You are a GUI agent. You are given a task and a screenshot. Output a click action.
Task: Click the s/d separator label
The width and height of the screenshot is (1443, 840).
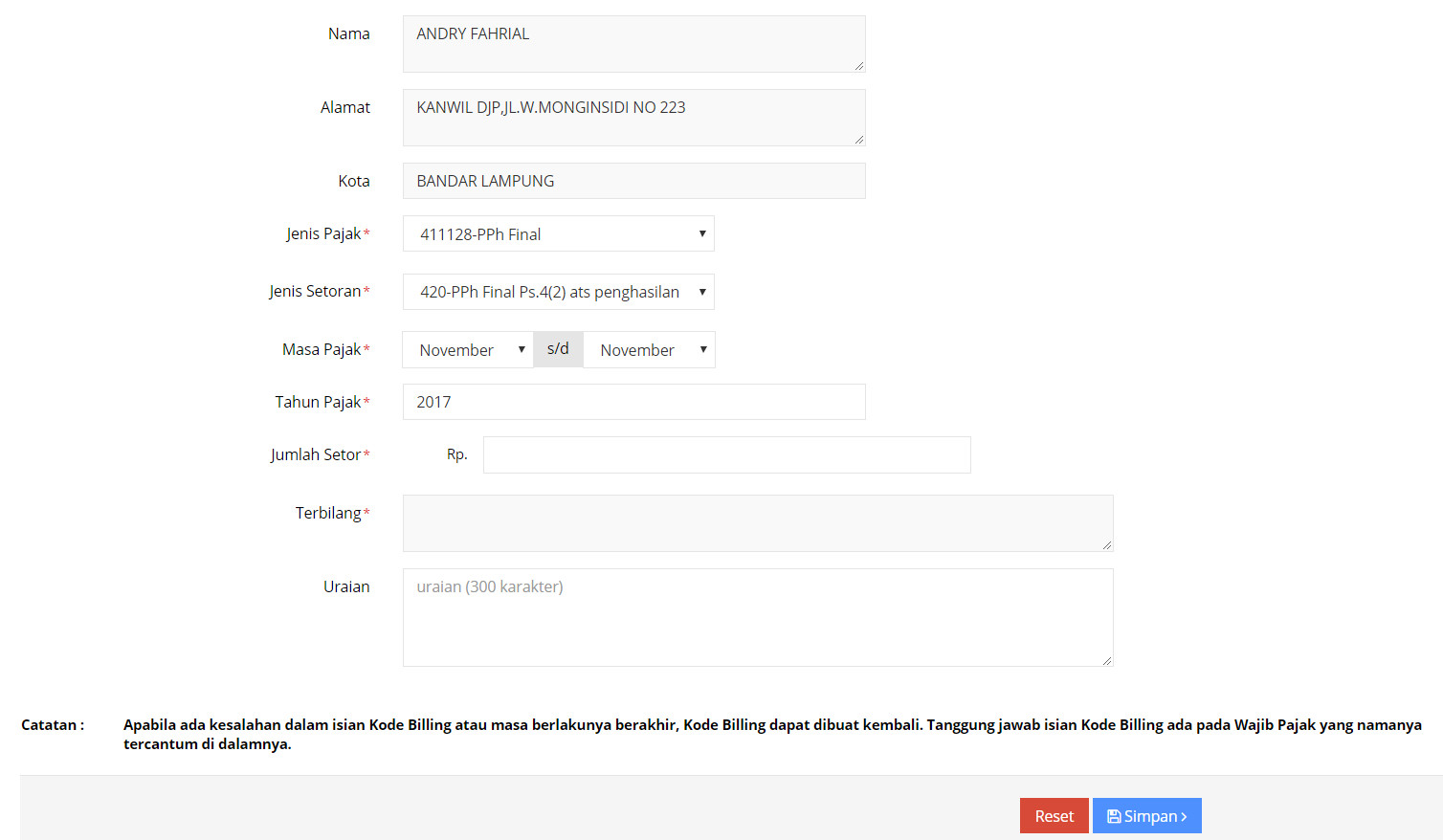click(558, 349)
